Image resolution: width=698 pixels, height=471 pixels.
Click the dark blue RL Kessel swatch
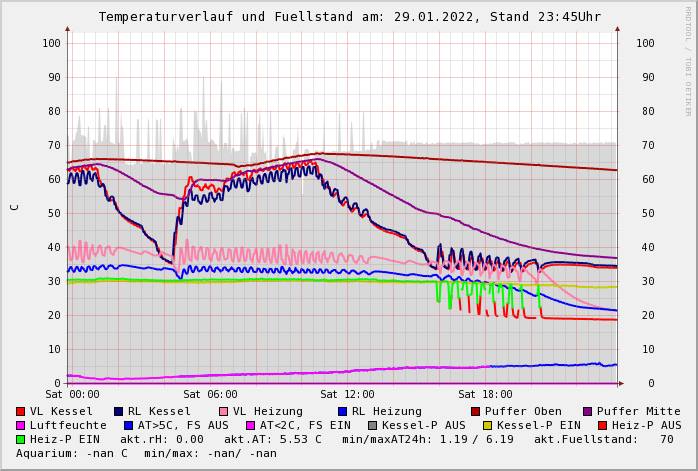119,412
